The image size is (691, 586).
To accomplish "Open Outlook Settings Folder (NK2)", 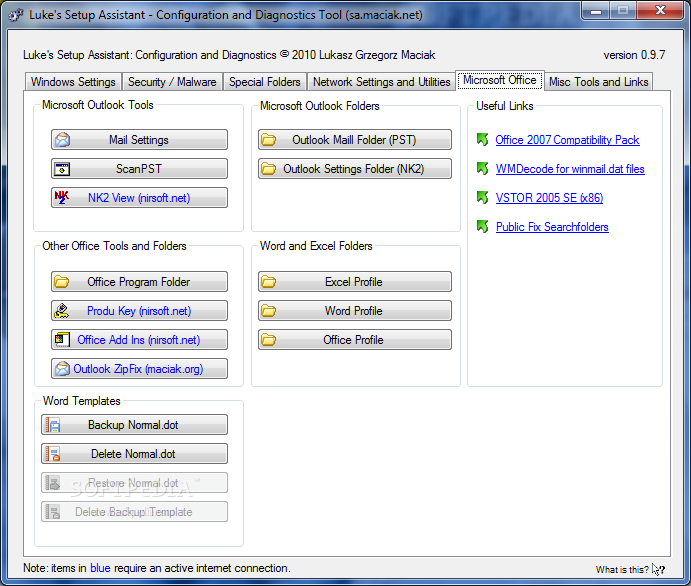I will (355, 169).
